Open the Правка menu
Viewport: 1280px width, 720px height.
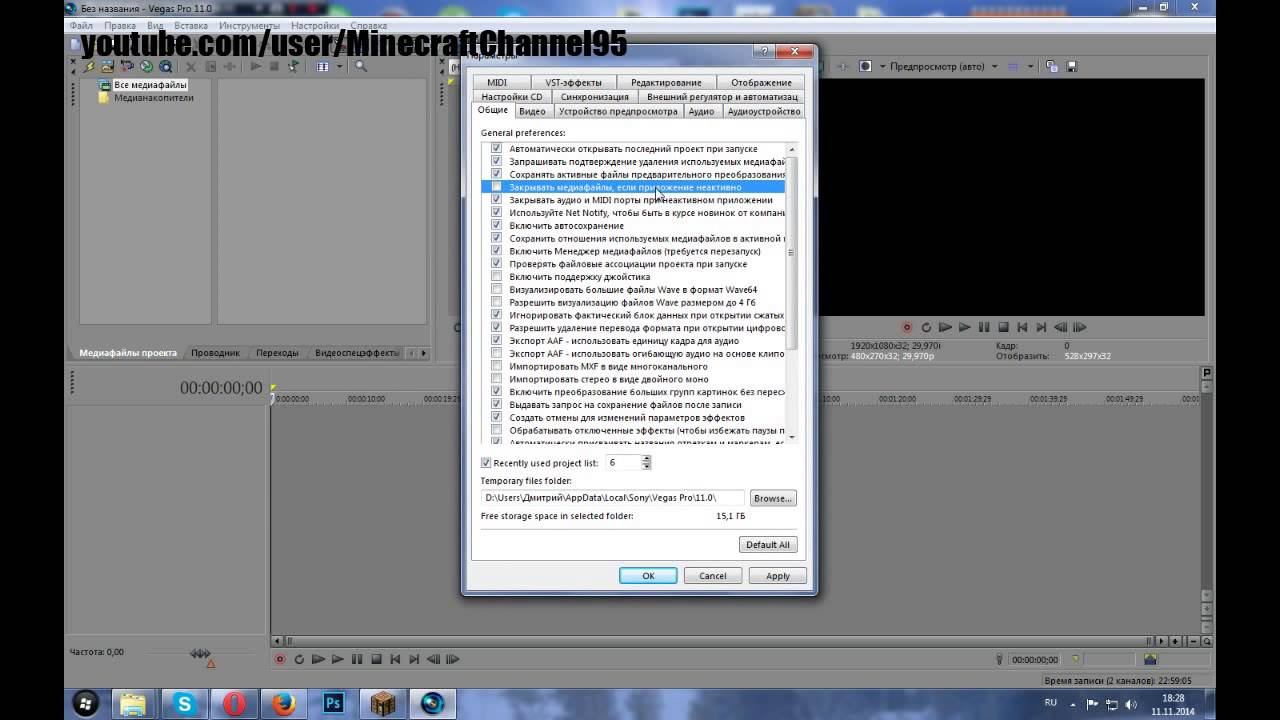(x=120, y=25)
